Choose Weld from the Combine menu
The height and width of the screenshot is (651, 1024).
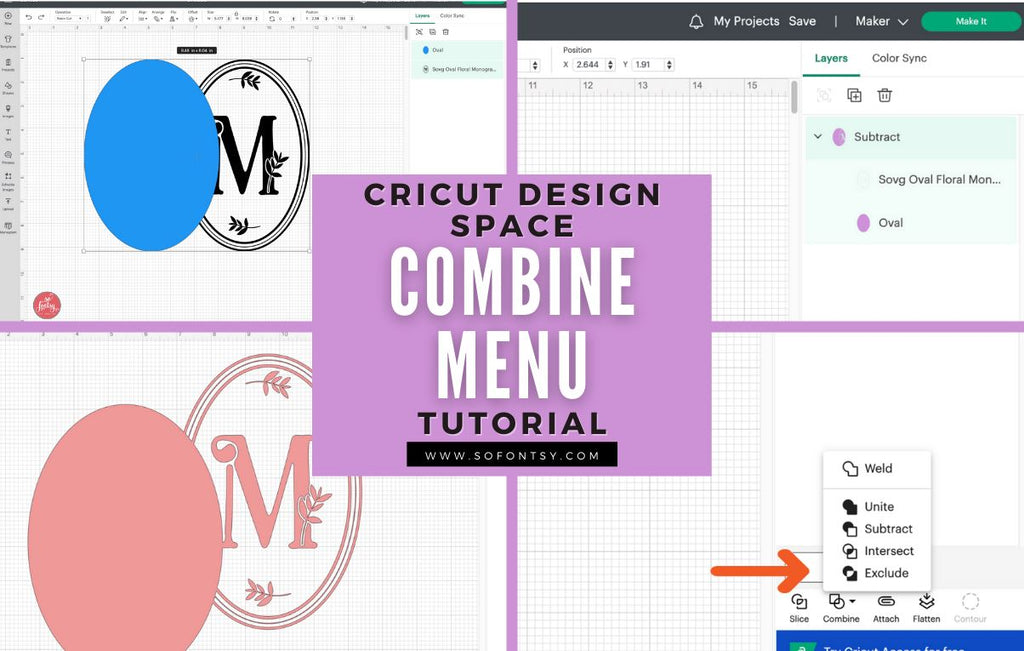pyautogui.click(x=877, y=468)
